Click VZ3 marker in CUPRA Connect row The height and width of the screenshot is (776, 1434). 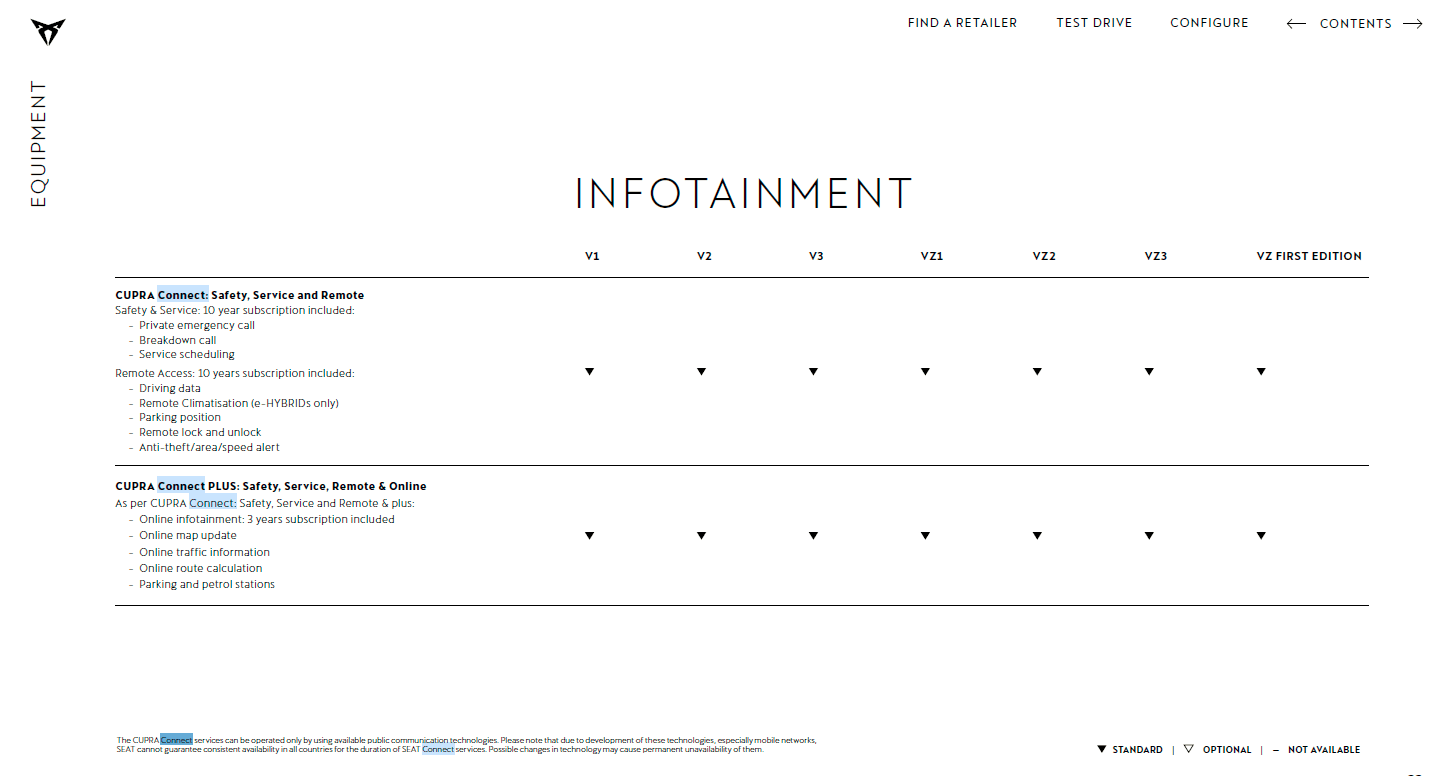(x=1149, y=372)
